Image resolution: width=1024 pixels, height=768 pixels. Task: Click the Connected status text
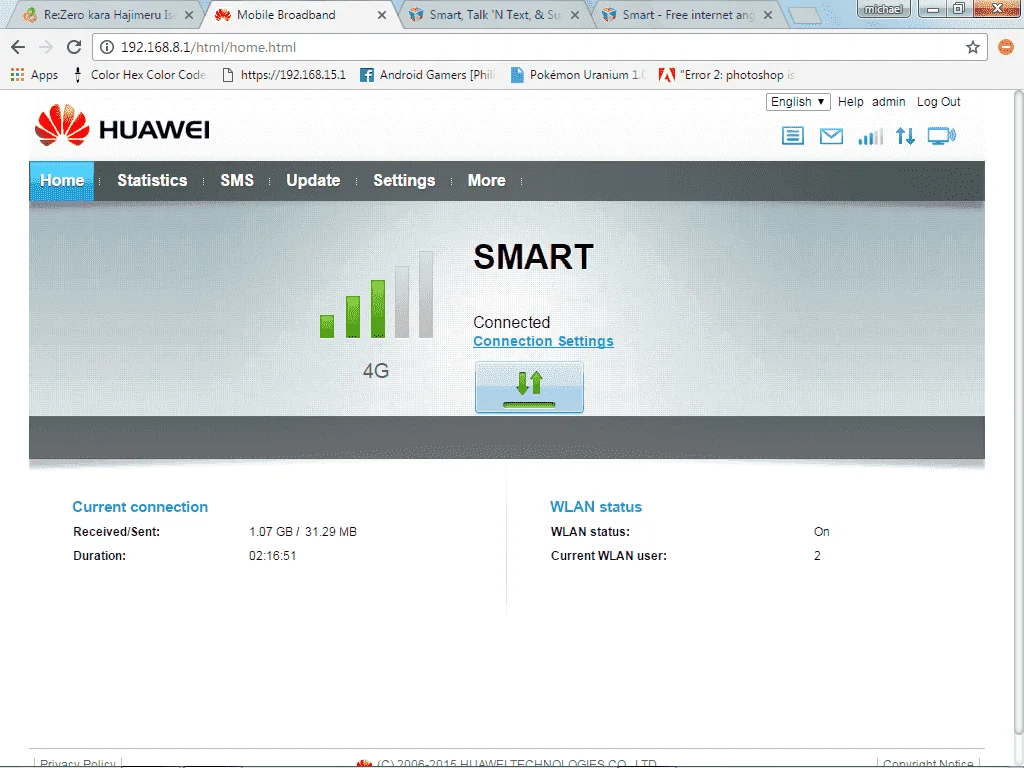[x=511, y=322]
